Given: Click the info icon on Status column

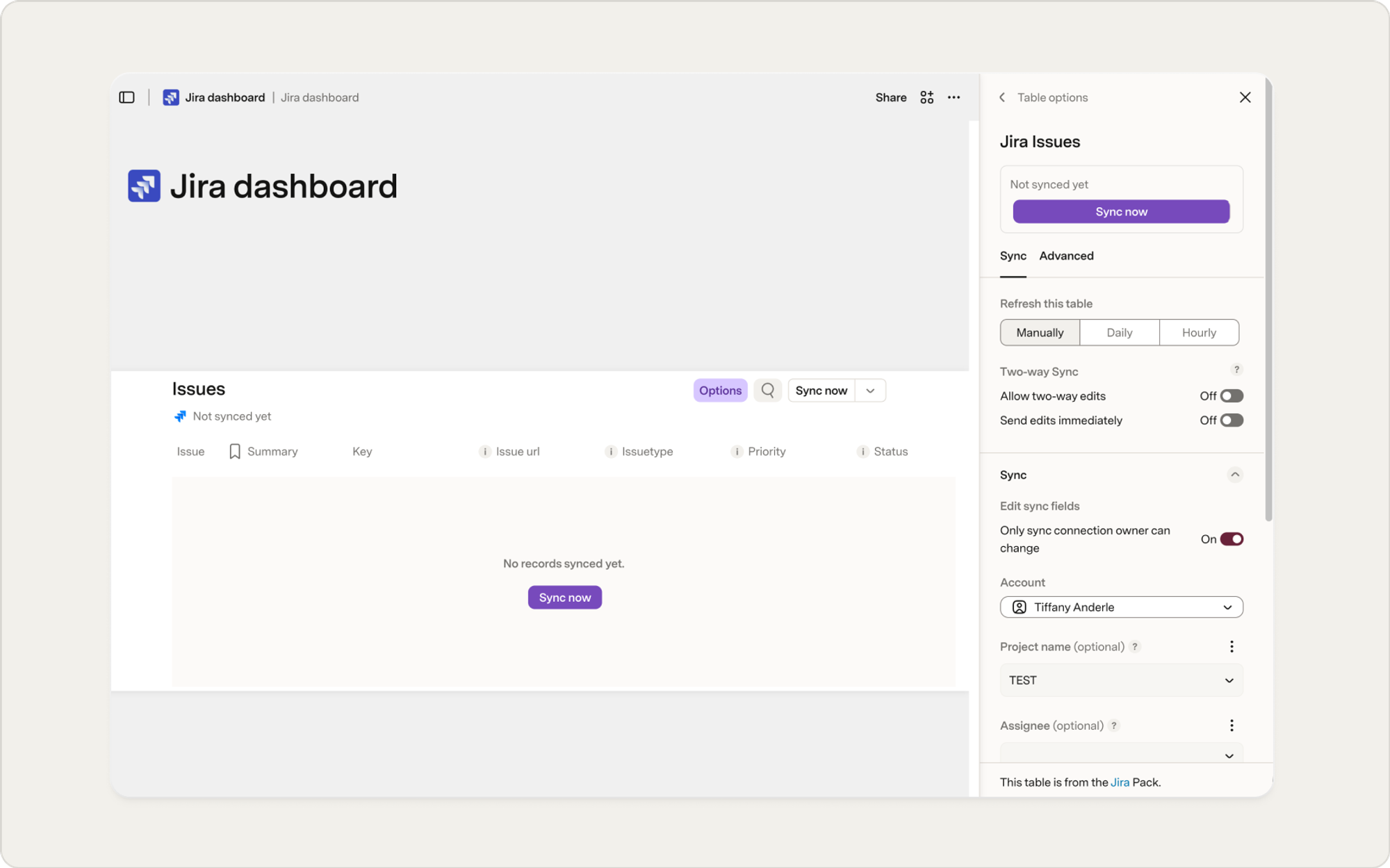Looking at the screenshot, I should tap(862, 452).
